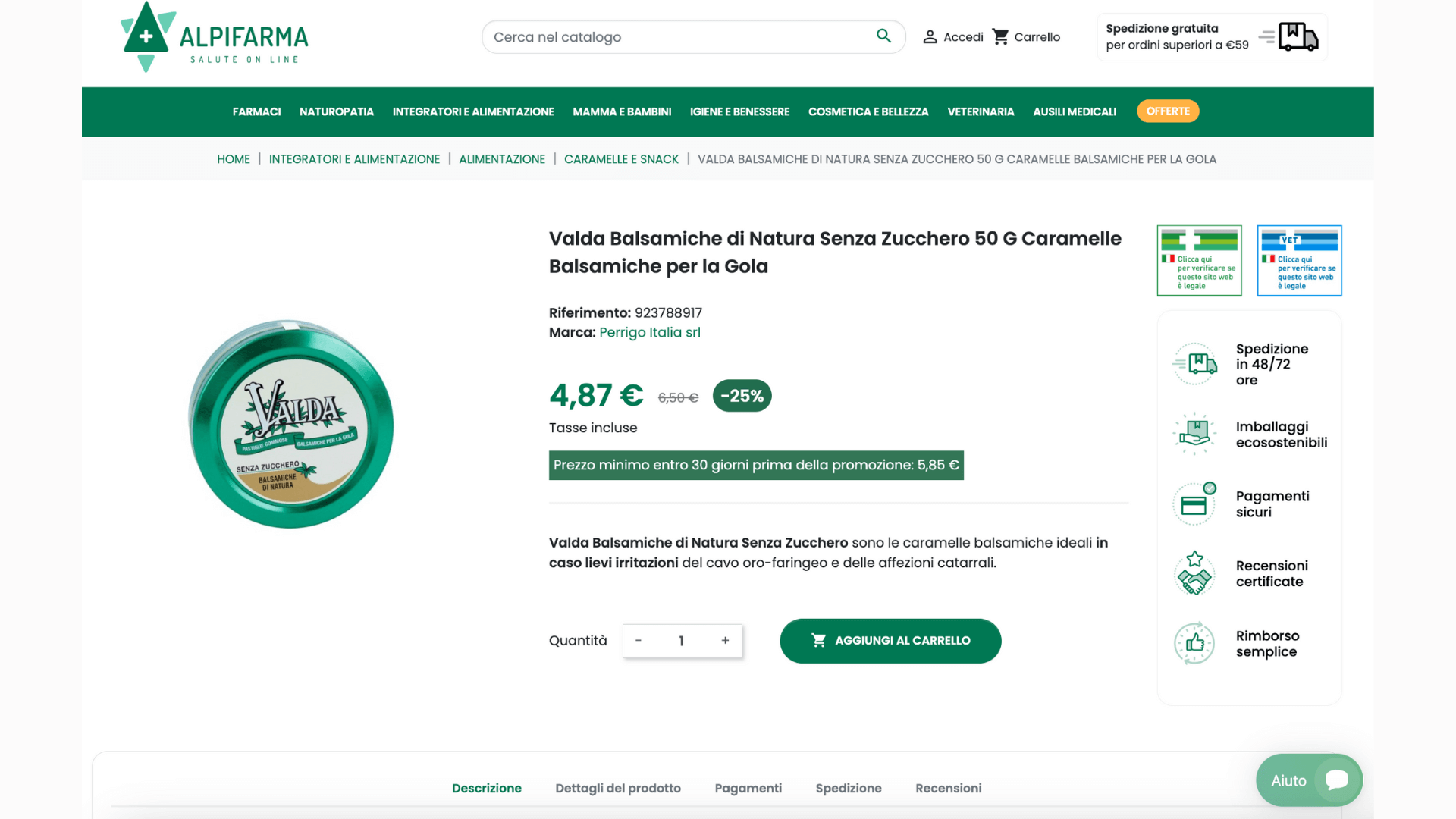Click the Imballaggi ecosostenibili box icon

1194,434
